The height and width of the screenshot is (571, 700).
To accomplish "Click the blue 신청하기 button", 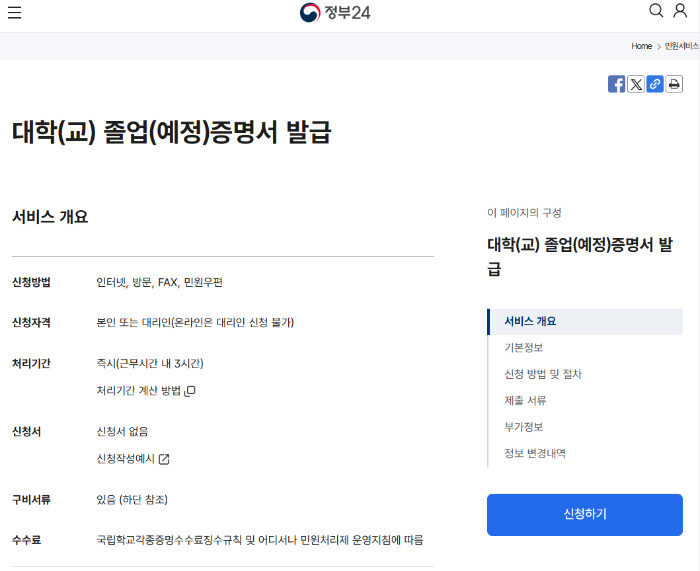I will click(585, 514).
